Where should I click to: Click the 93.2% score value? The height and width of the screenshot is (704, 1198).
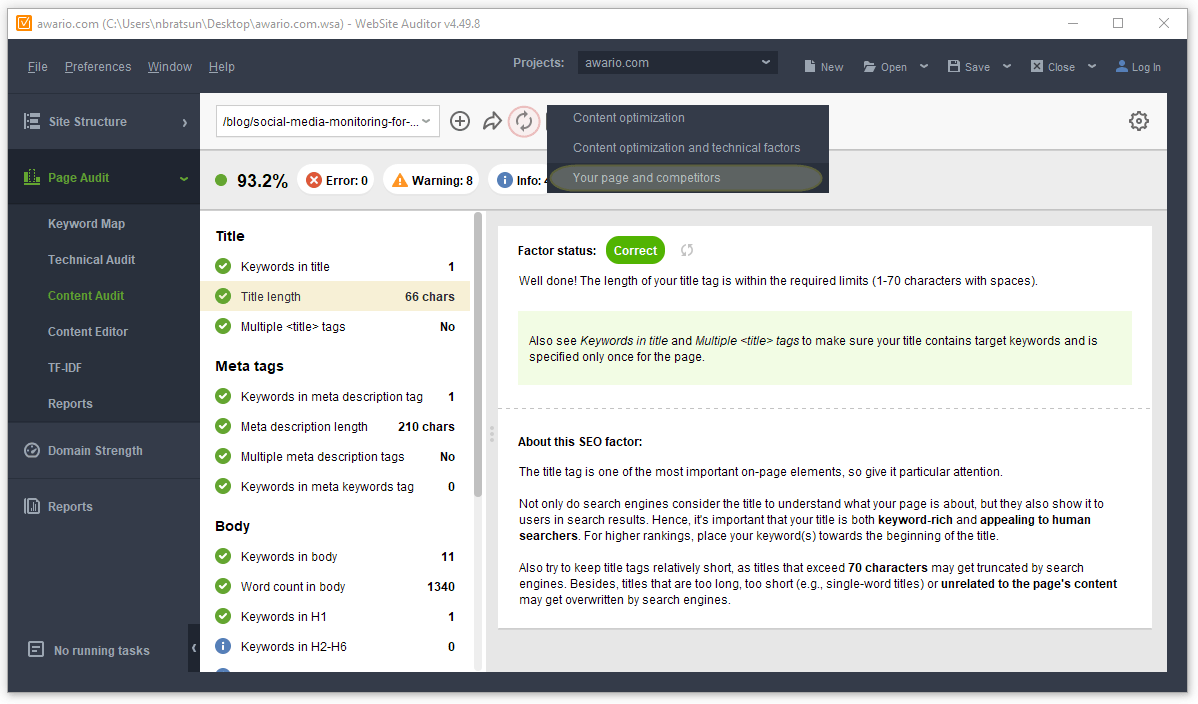pos(262,180)
